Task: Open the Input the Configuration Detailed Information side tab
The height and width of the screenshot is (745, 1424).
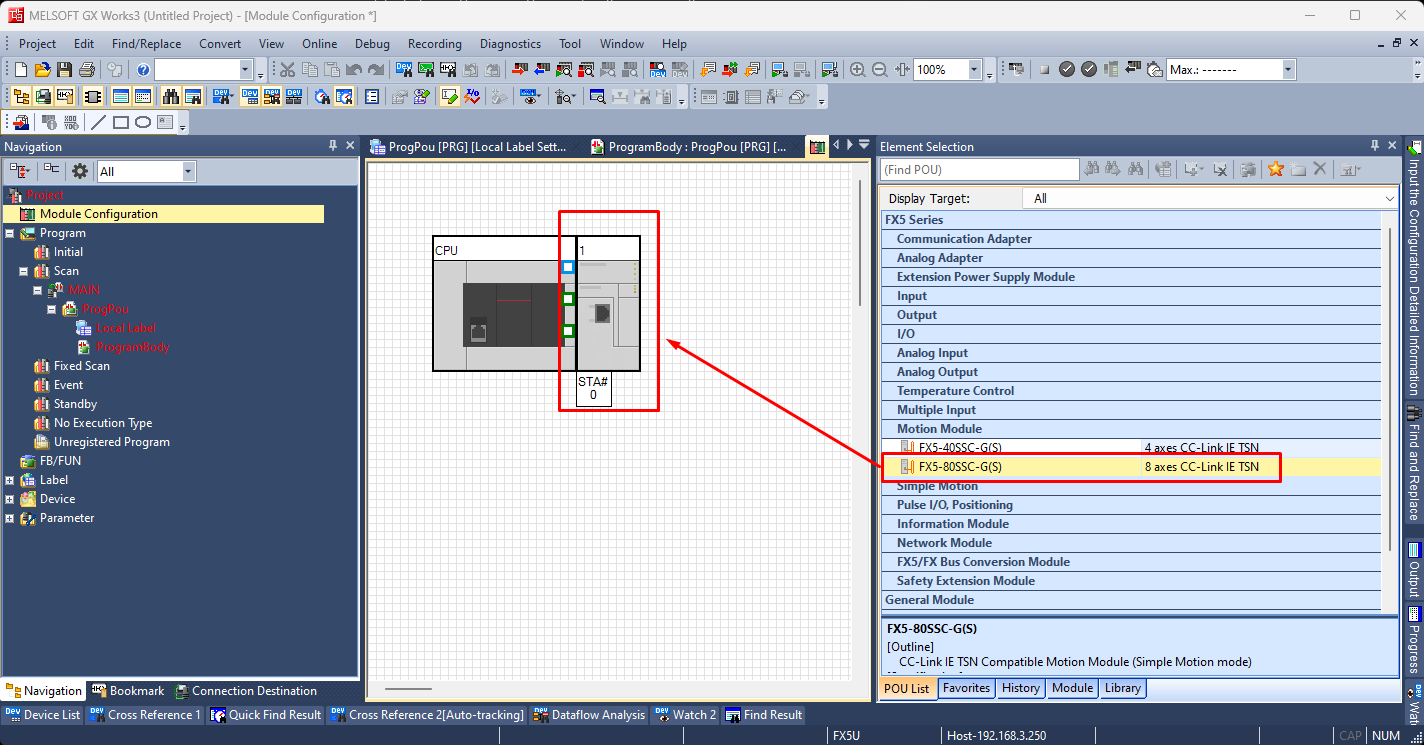Action: 1414,266
